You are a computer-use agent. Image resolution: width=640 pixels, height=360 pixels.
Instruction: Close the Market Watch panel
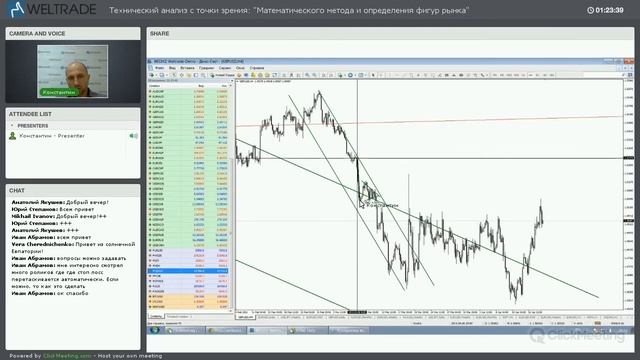pyautogui.click(x=232, y=81)
